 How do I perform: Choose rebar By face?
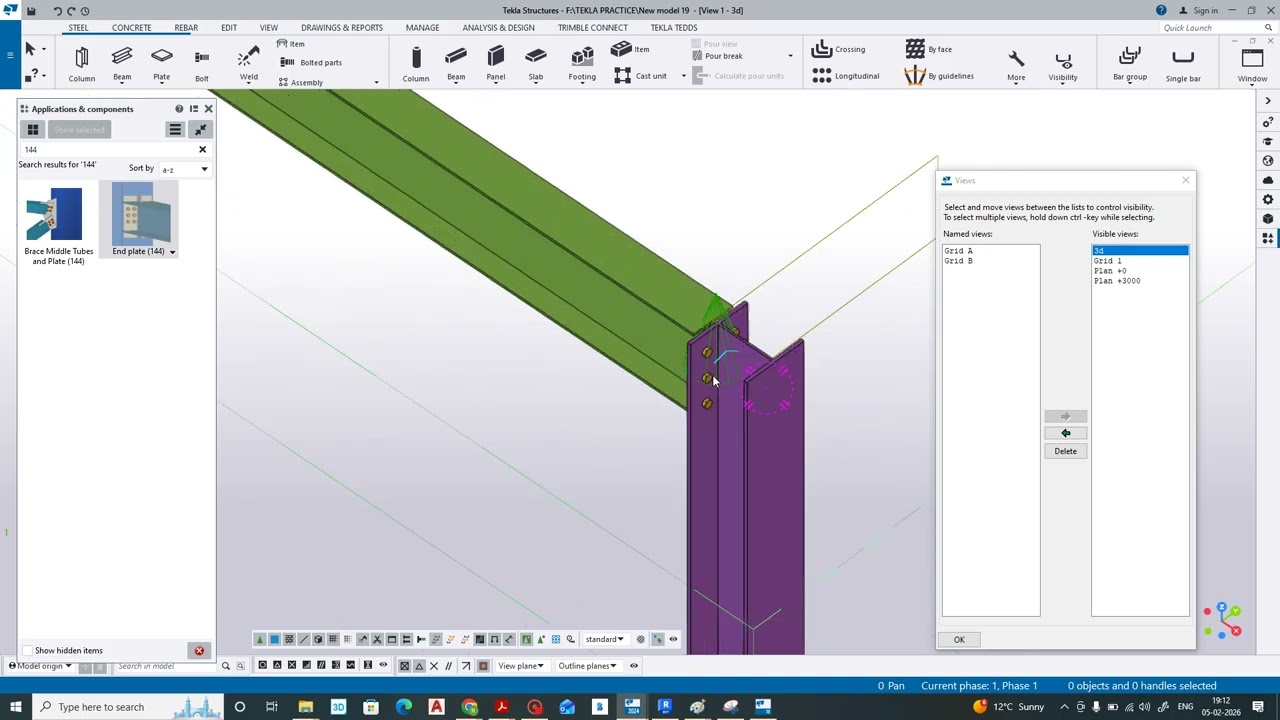pyautogui.click(x=929, y=49)
